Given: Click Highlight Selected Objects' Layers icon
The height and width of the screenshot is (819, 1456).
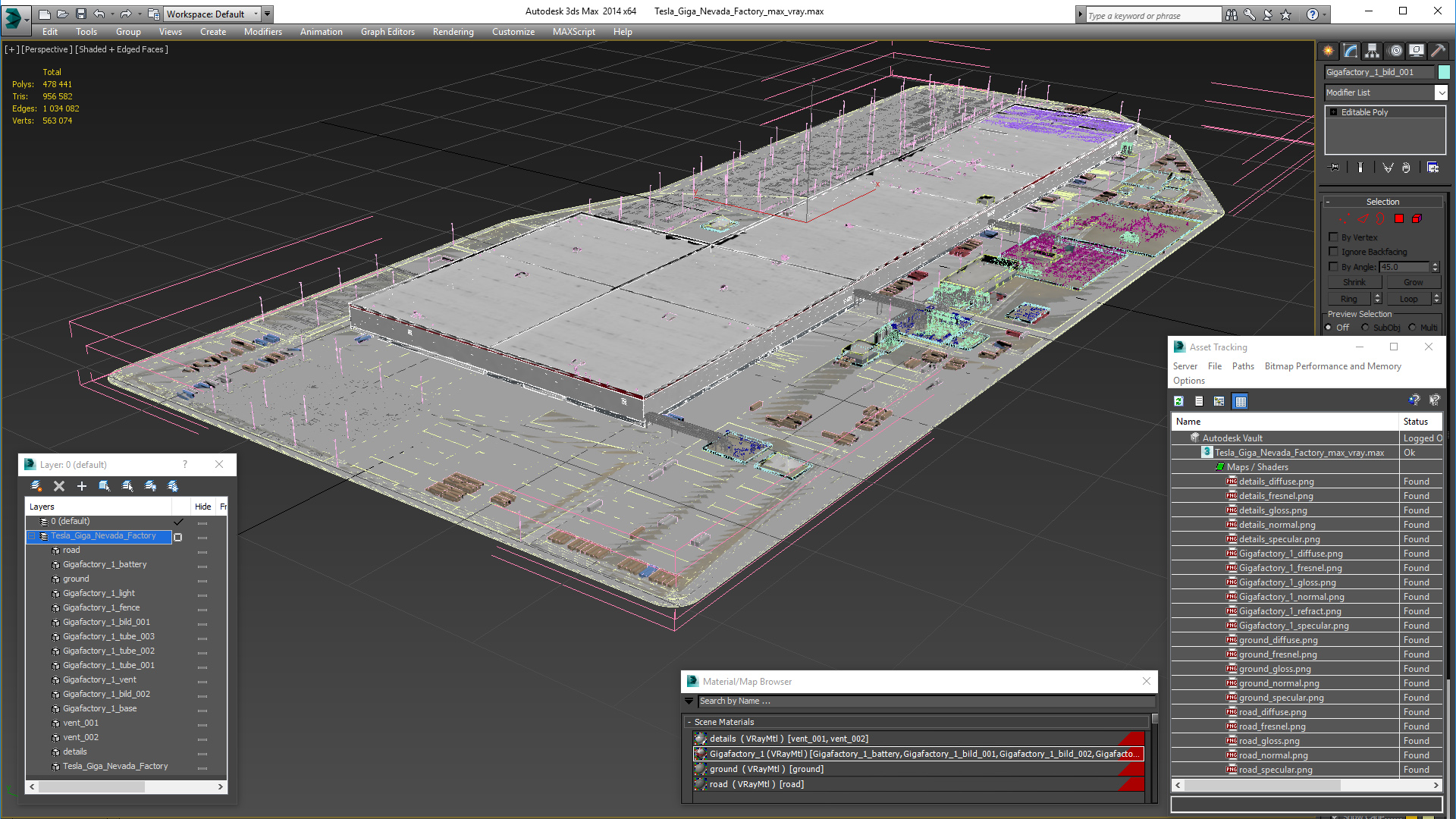Looking at the screenshot, I should (x=127, y=486).
